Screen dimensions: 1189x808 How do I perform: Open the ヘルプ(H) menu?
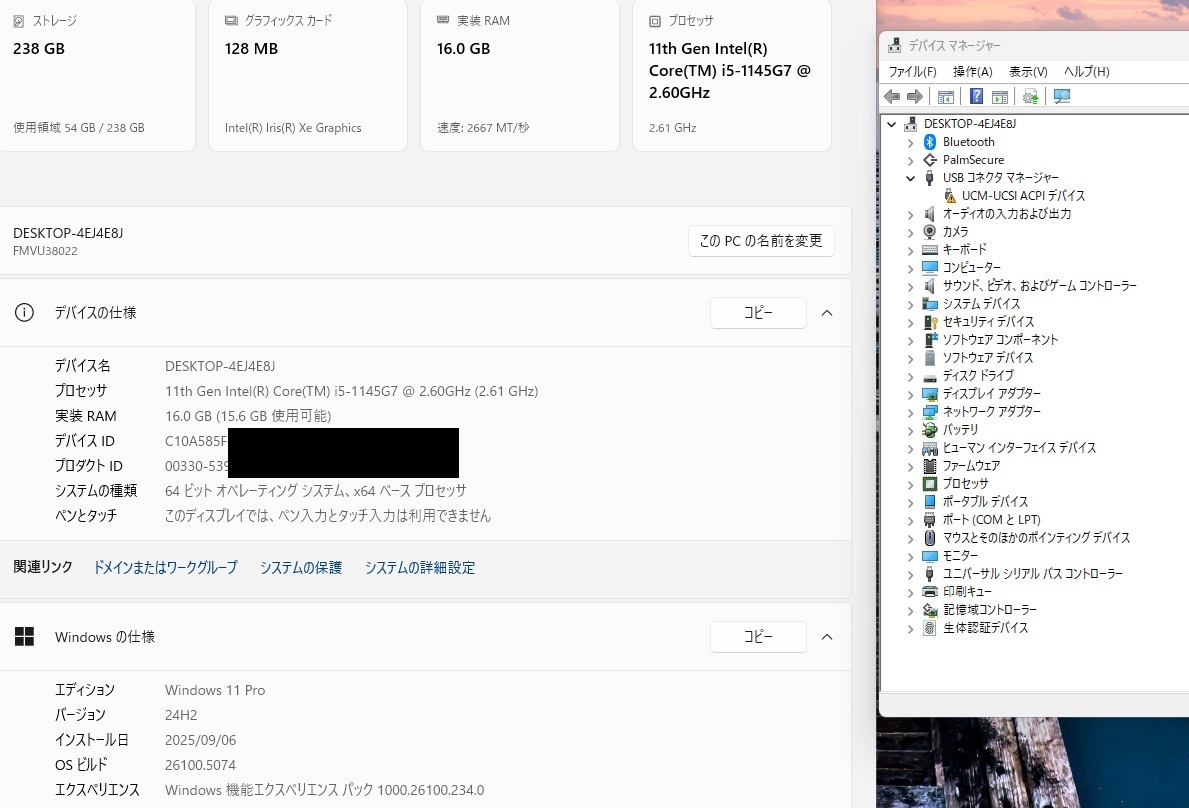click(x=1087, y=71)
